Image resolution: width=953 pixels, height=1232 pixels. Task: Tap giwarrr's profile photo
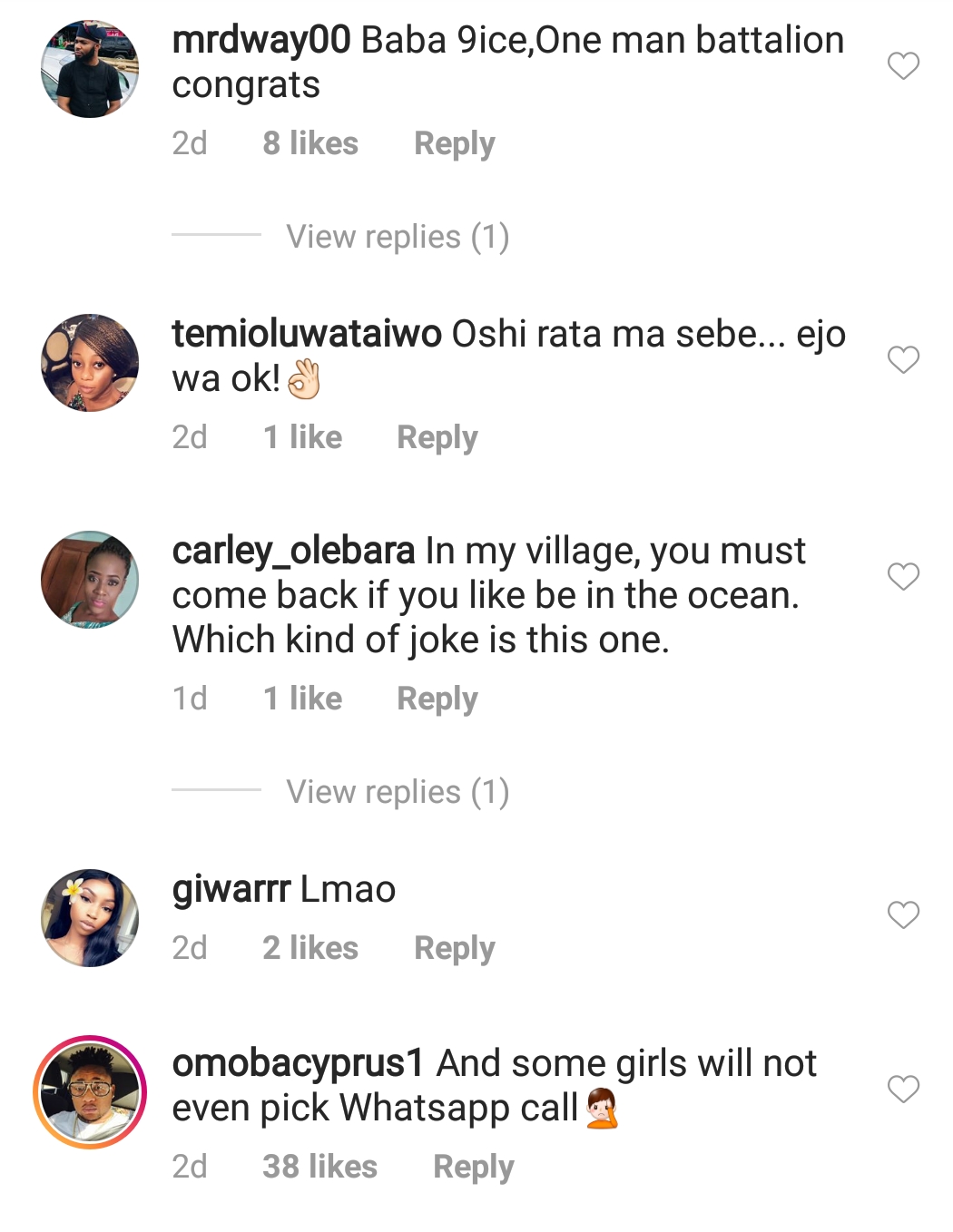pyautogui.click(x=90, y=918)
